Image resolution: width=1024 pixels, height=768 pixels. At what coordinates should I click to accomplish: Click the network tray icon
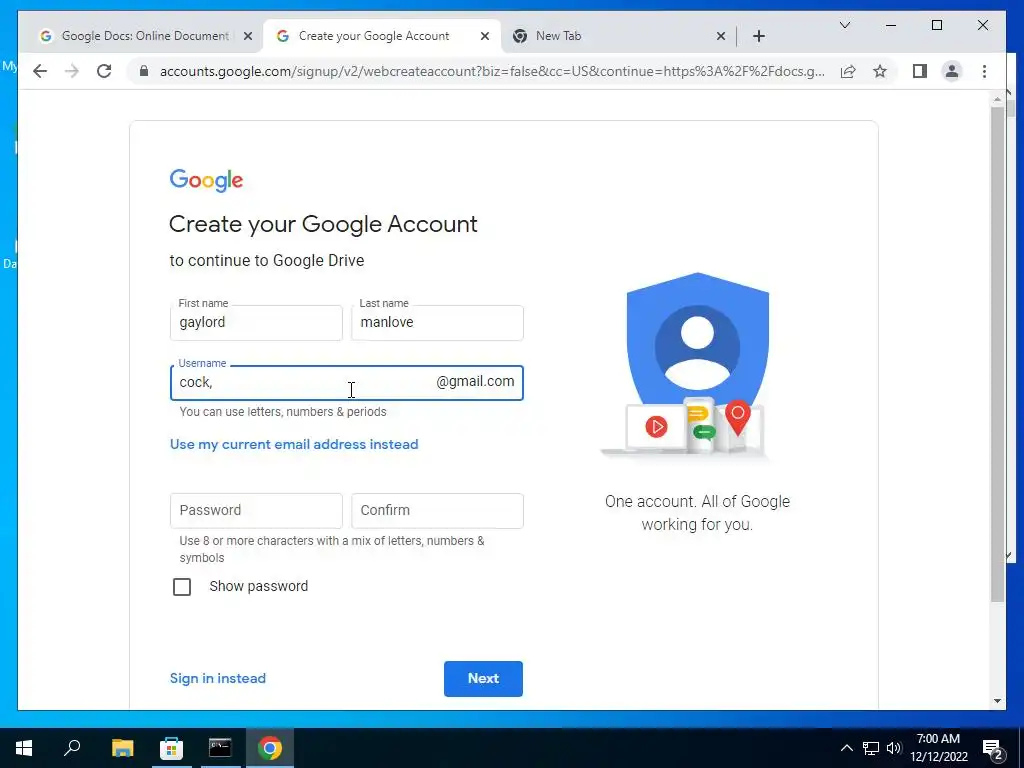click(x=871, y=748)
